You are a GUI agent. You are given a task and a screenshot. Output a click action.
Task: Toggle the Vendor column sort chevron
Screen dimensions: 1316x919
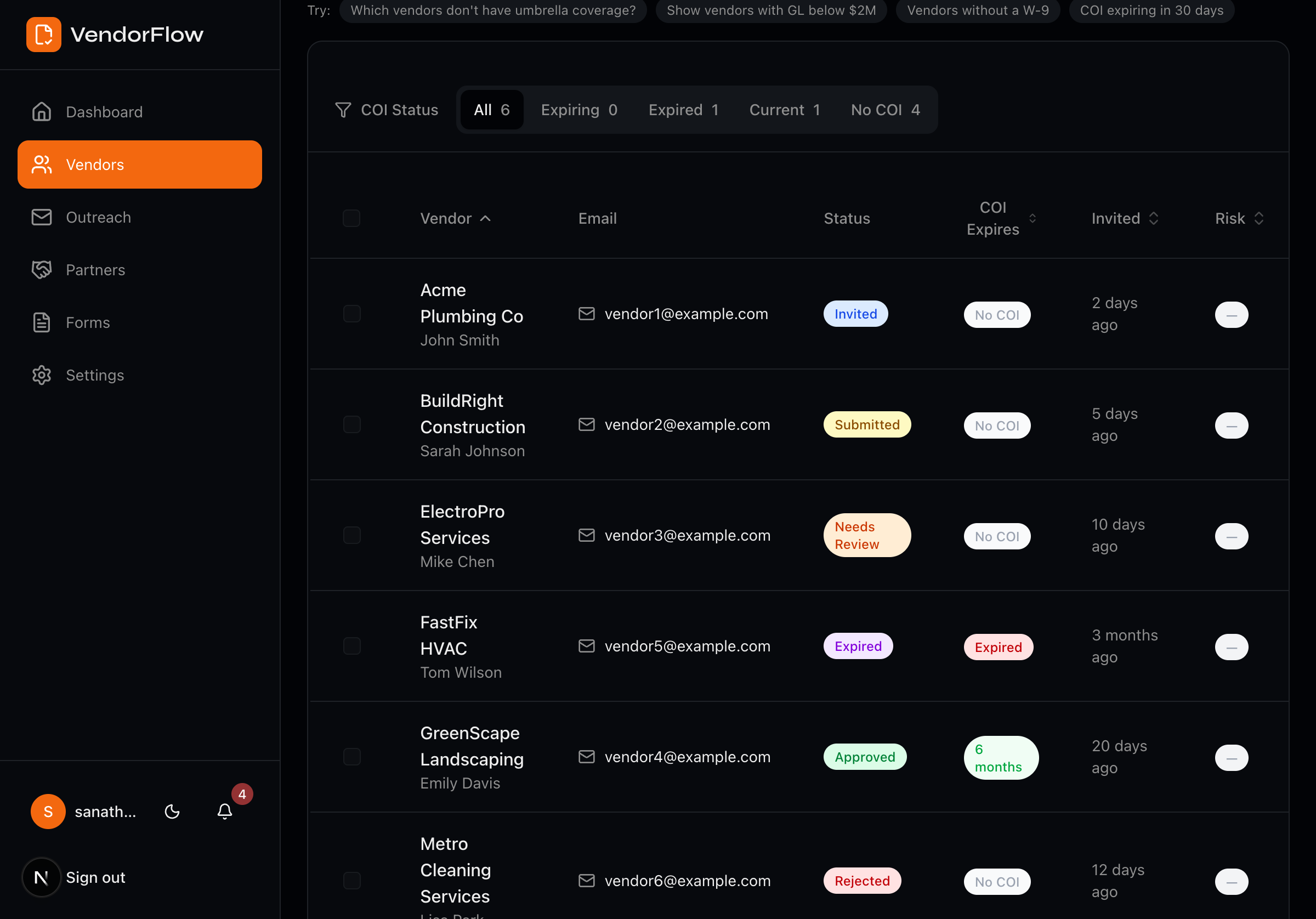[x=485, y=218]
